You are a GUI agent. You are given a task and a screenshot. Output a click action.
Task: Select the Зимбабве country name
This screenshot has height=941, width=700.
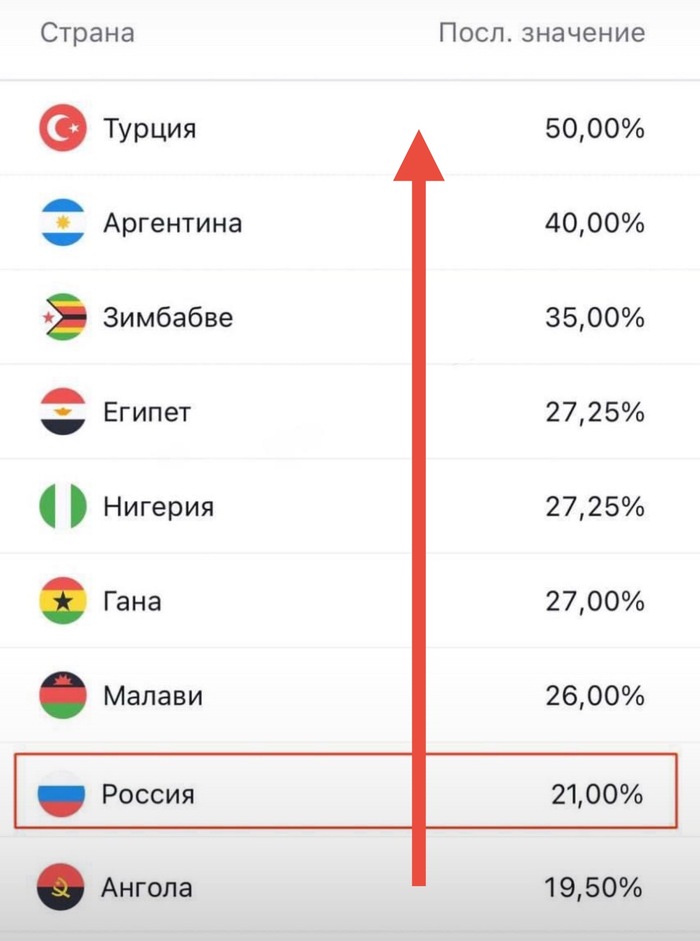tap(168, 318)
